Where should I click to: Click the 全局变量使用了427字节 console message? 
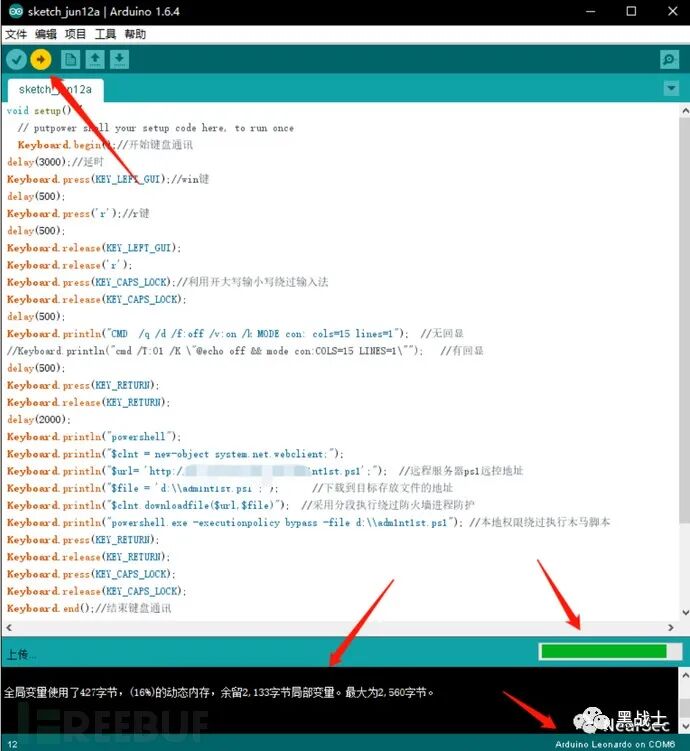219,693
